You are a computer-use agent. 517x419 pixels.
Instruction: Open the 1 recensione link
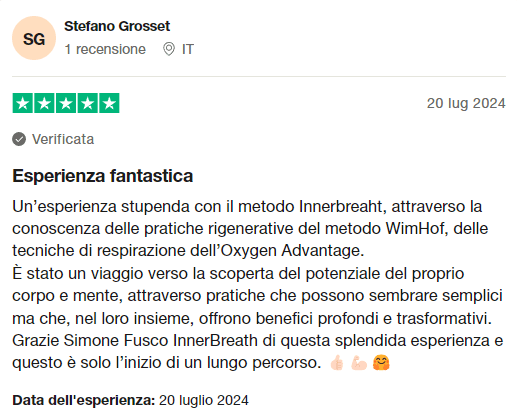click(105, 49)
